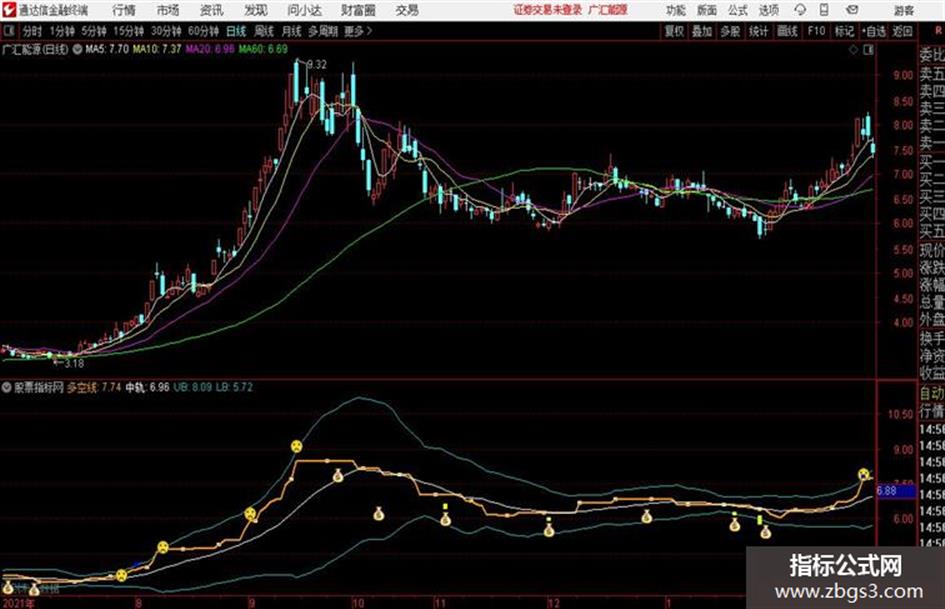Expand the round dropdown next to 股票指标网
The width and height of the screenshot is (945, 609).
[x=7, y=387]
